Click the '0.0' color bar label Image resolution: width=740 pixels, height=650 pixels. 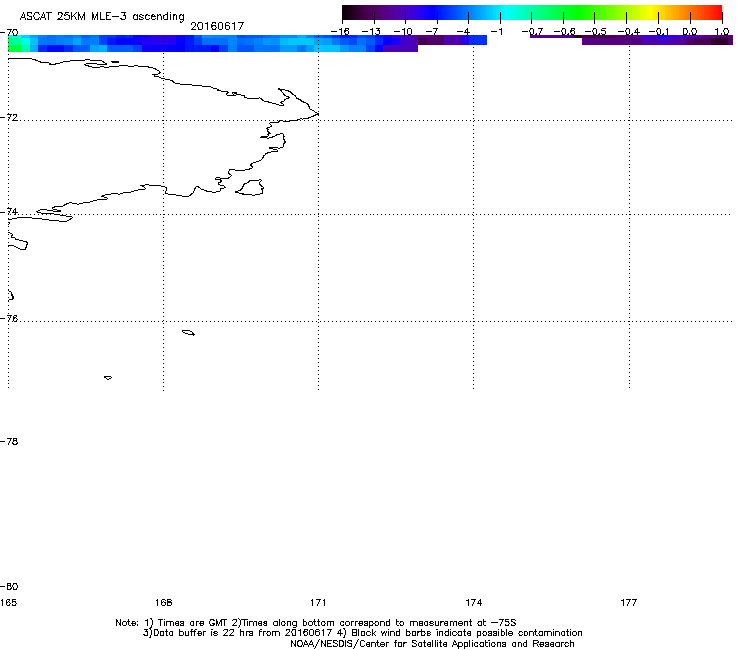pos(690,32)
